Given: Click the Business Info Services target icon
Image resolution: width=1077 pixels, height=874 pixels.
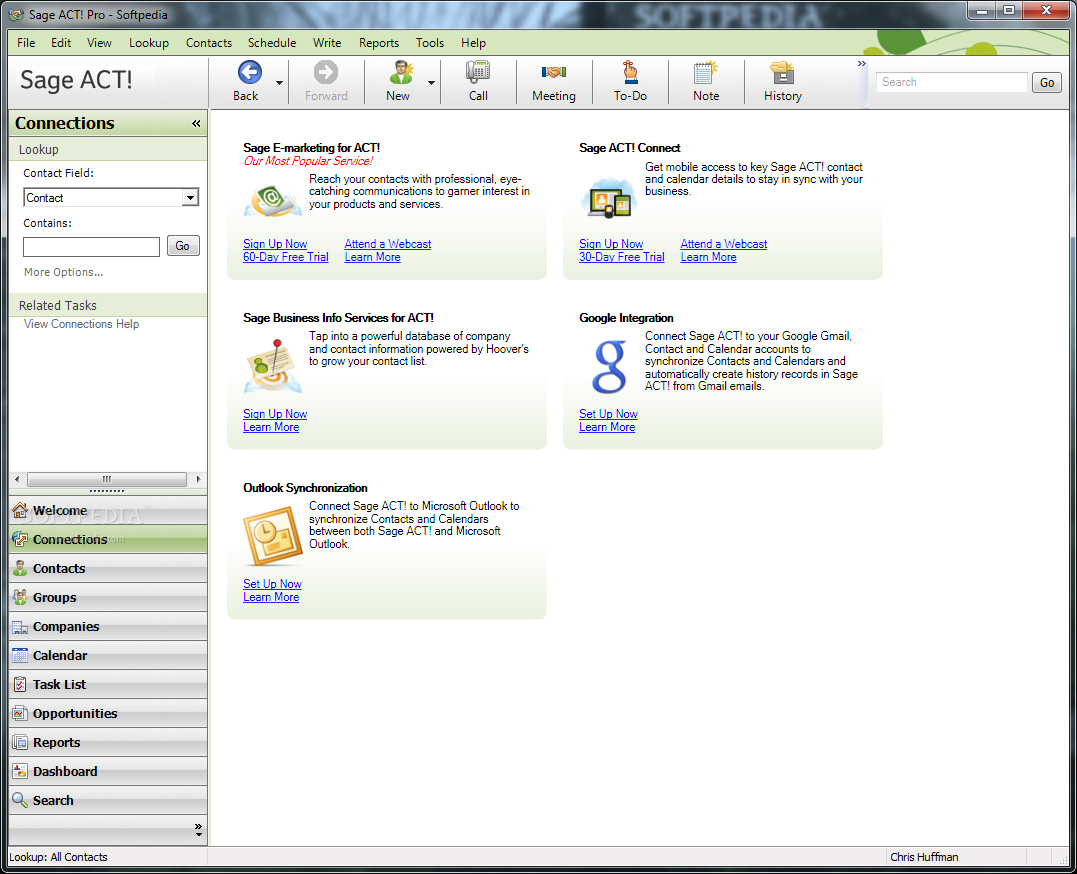Looking at the screenshot, I should pos(273,366).
